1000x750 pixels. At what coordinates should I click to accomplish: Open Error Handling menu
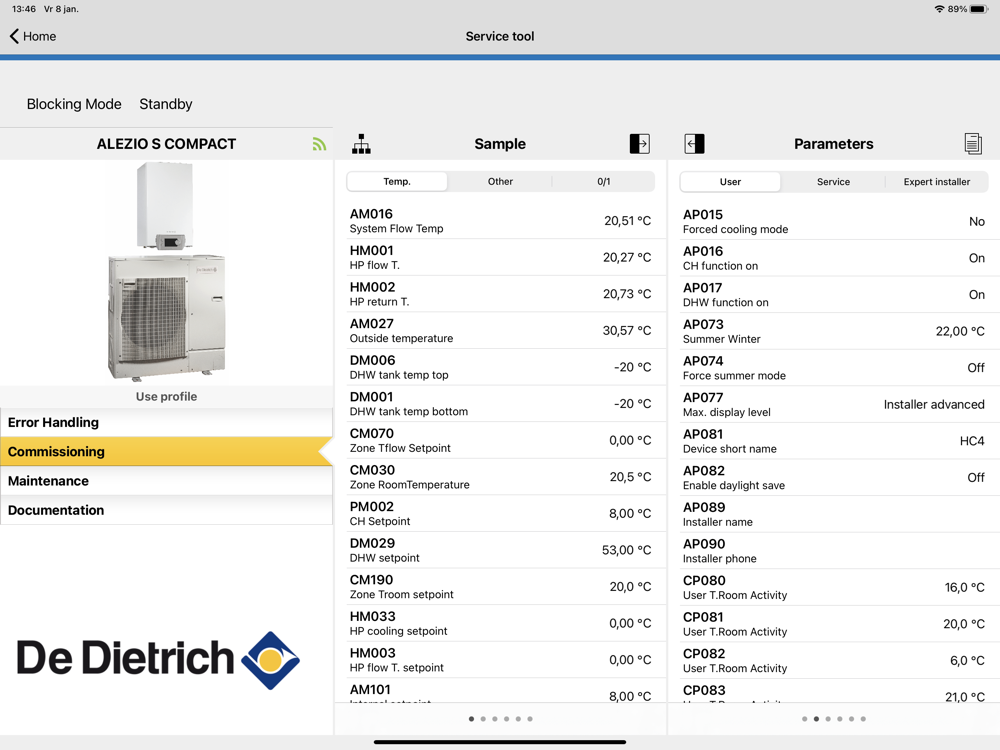[166, 422]
